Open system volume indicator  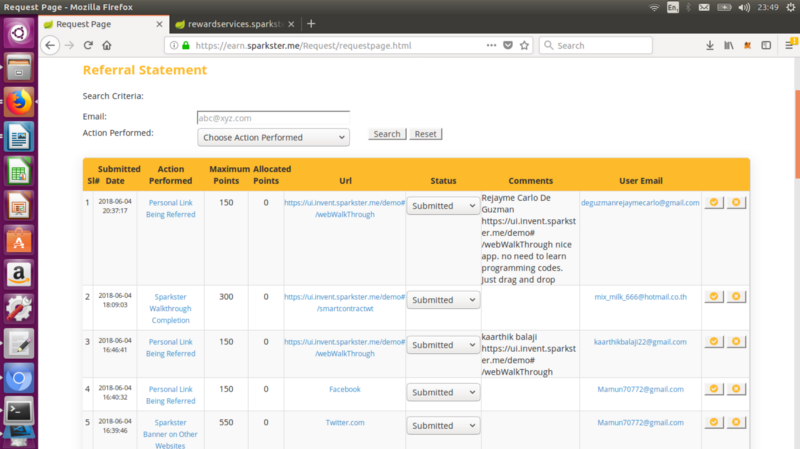pyautogui.click(x=744, y=7)
